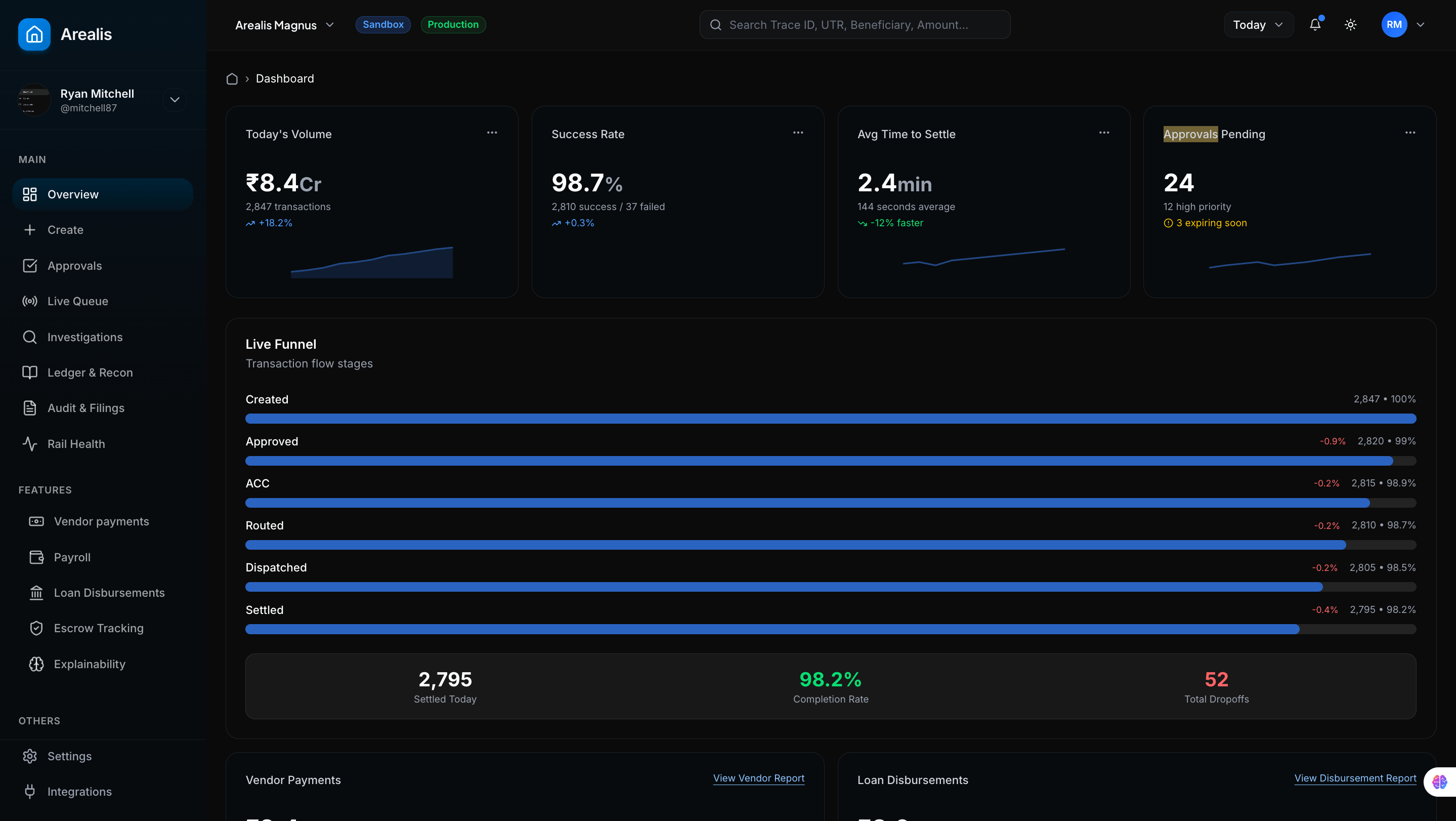Open the Create section with plus icon
The width and height of the screenshot is (1456, 821).
[30, 230]
